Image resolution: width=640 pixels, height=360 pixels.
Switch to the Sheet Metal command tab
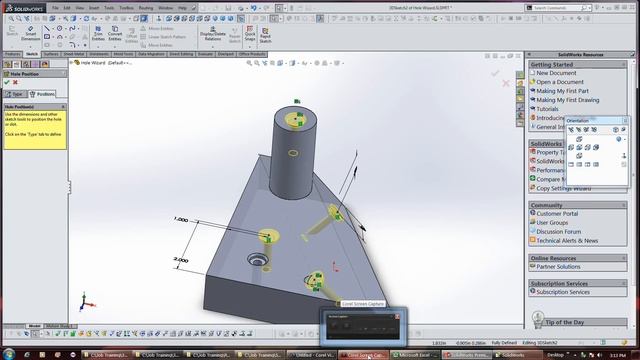73,54
